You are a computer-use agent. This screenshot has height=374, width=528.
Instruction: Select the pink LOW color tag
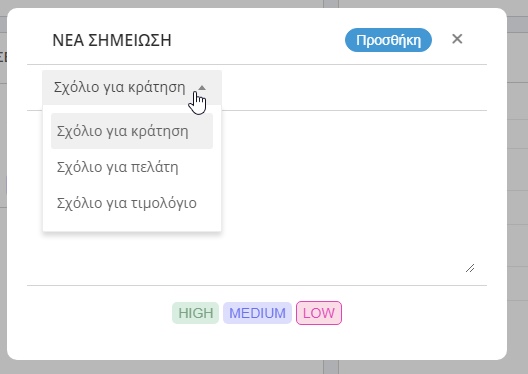point(319,313)
